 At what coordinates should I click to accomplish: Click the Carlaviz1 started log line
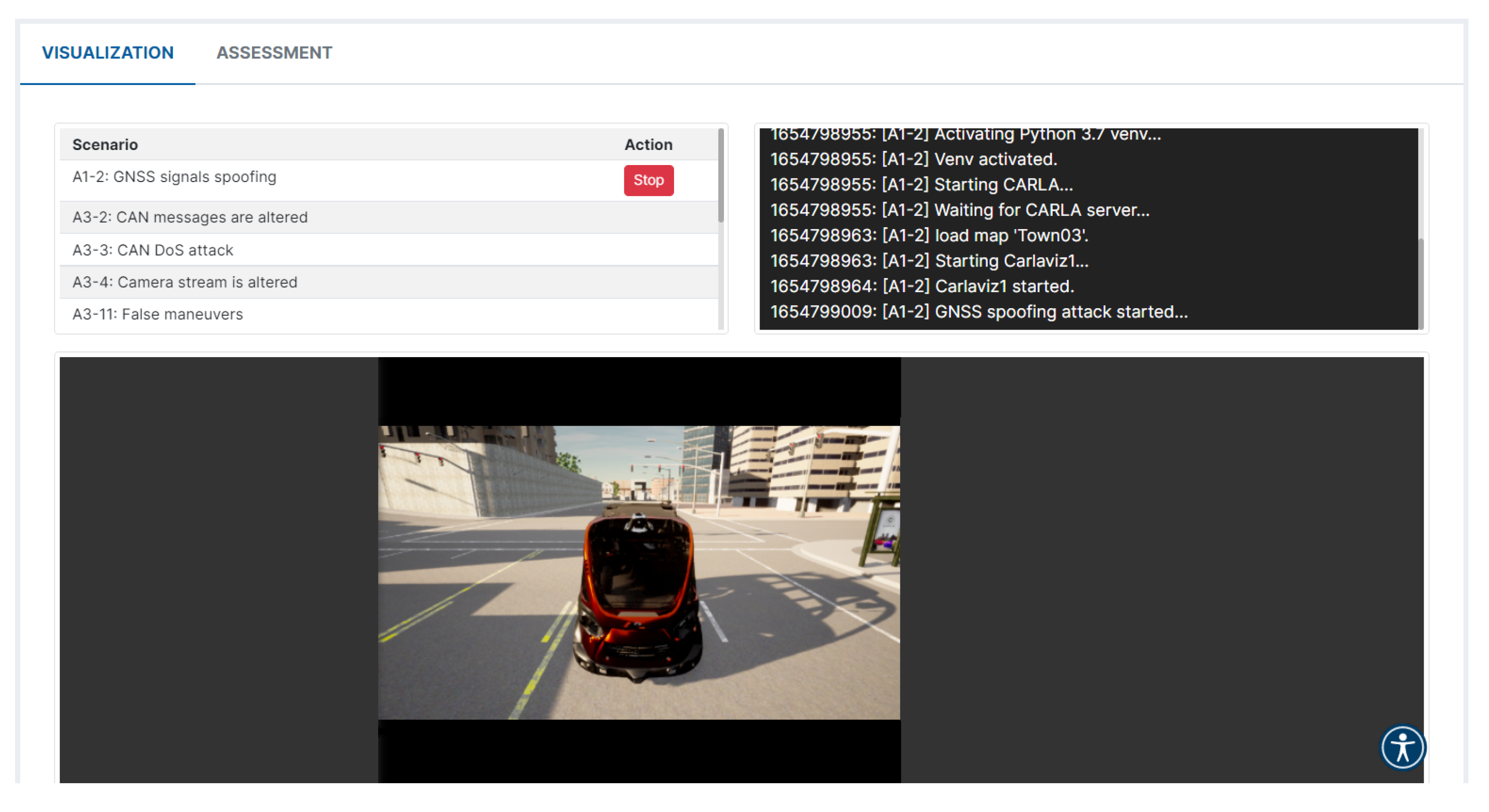922,287
